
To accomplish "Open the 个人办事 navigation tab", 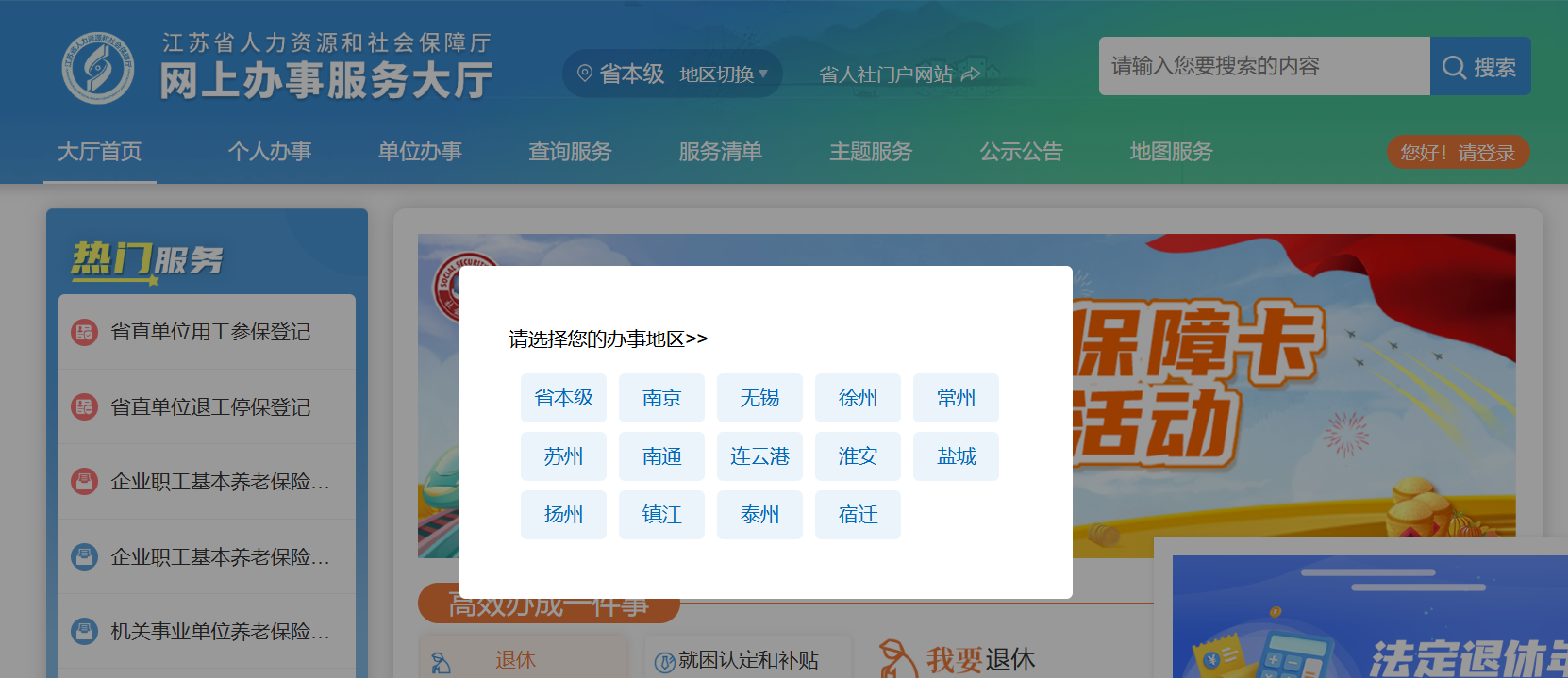I will coord(269,152).
